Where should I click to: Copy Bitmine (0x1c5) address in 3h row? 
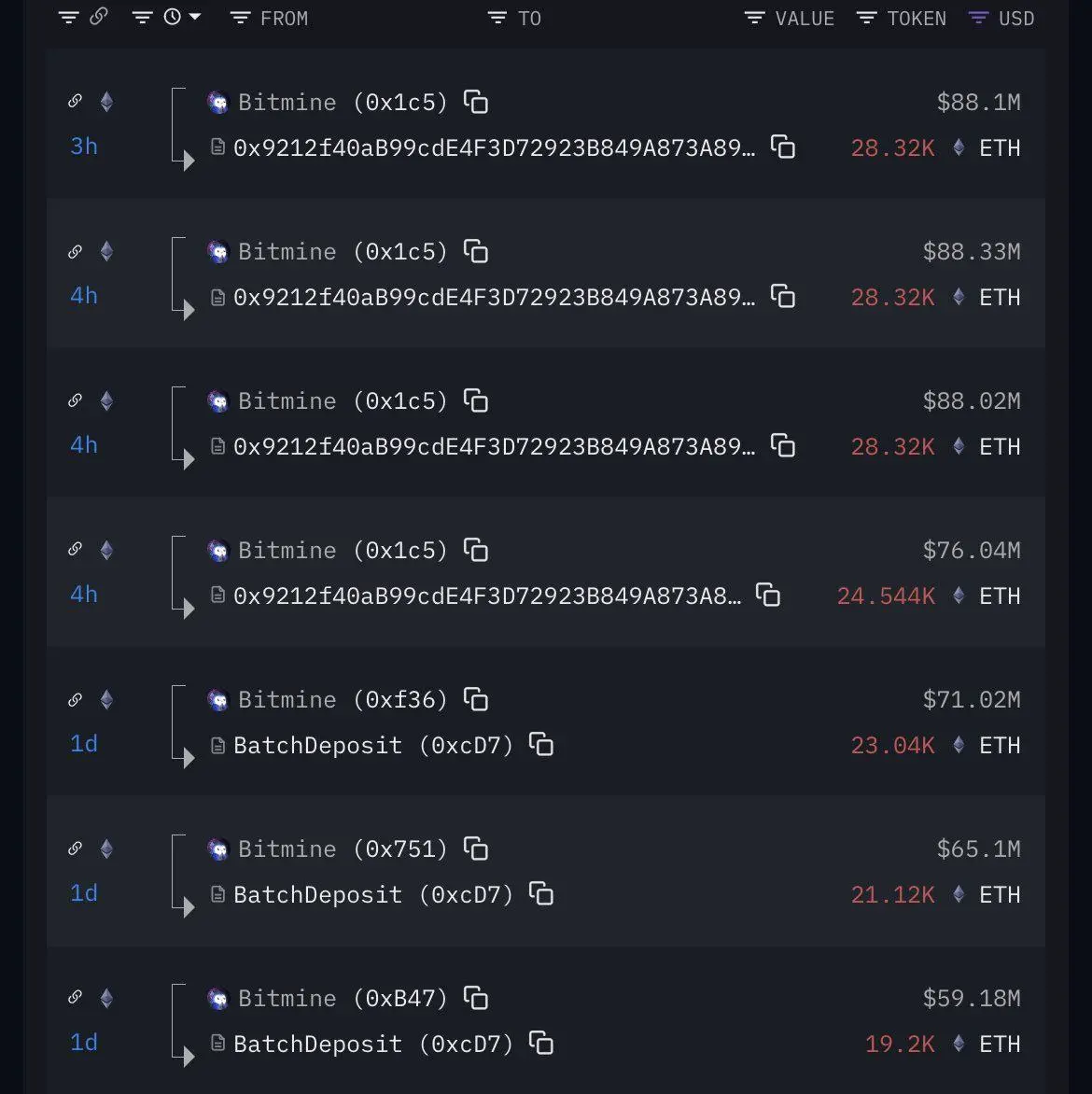coord(476,103)
